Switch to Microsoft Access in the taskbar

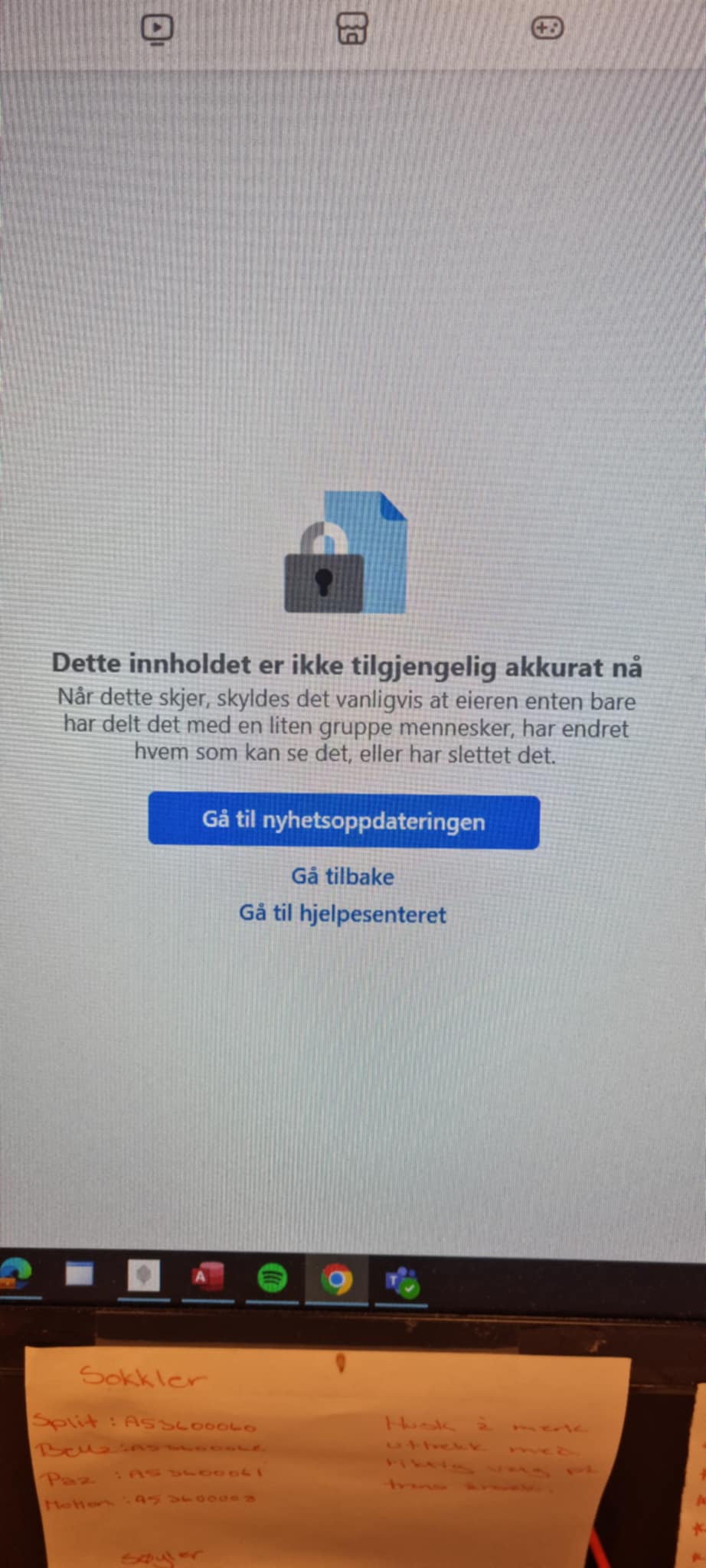tap(207, 1276)
